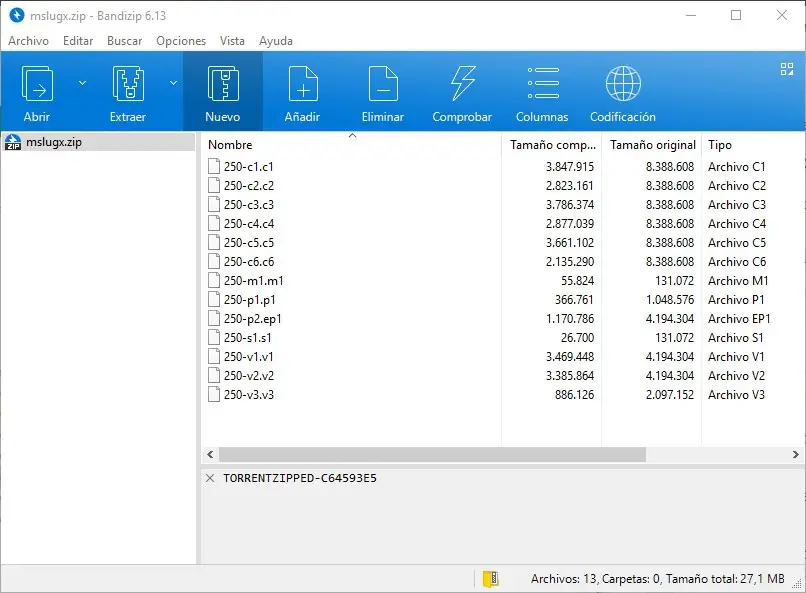
Task: Click the ZIP icon beside mslugx.zip
Action: pos(13,142)
